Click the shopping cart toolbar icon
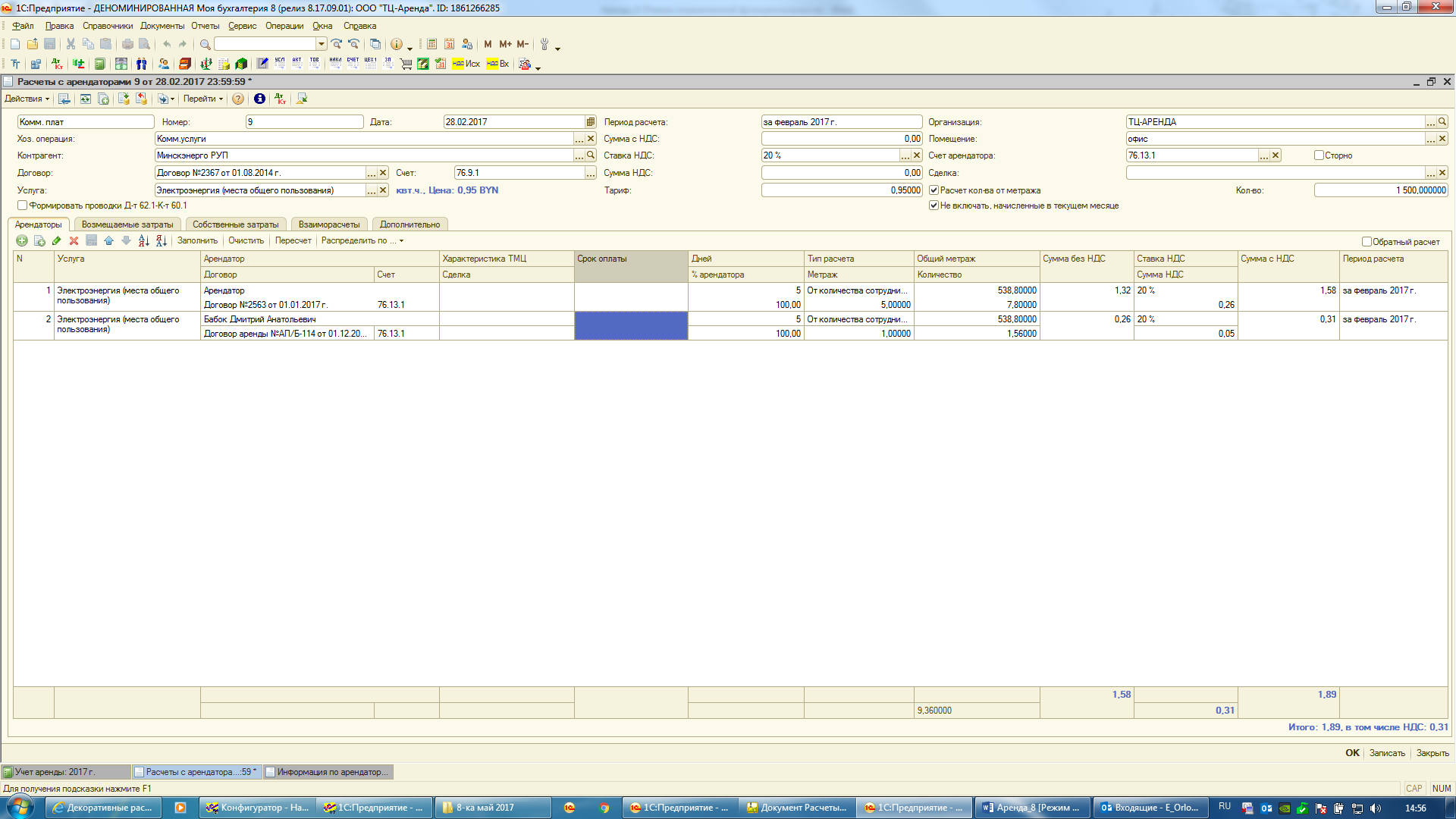This screenshot has height=819, width=1456. (406, 64)
